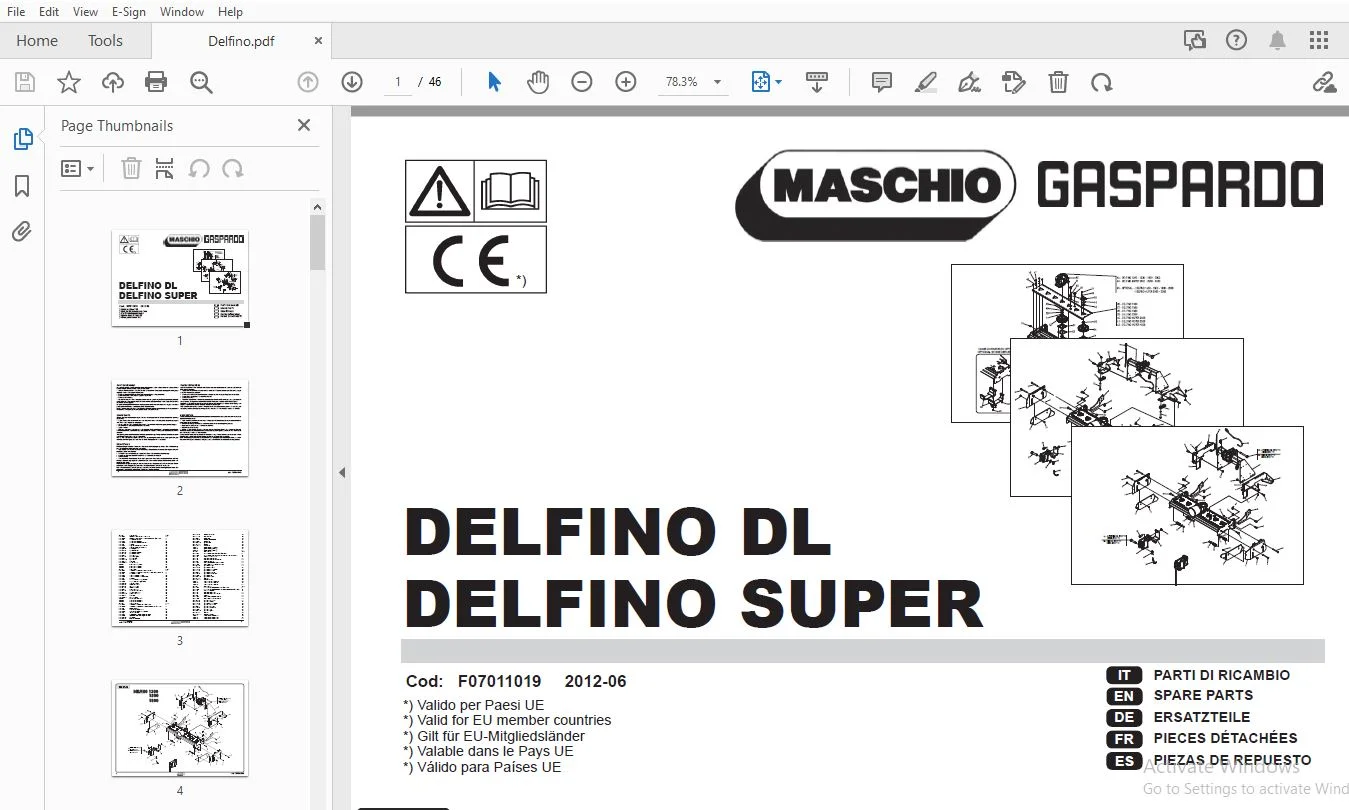This screenshot has width=1349, height=810.
Task: Zoom out with the minus button
Action: 582,82
